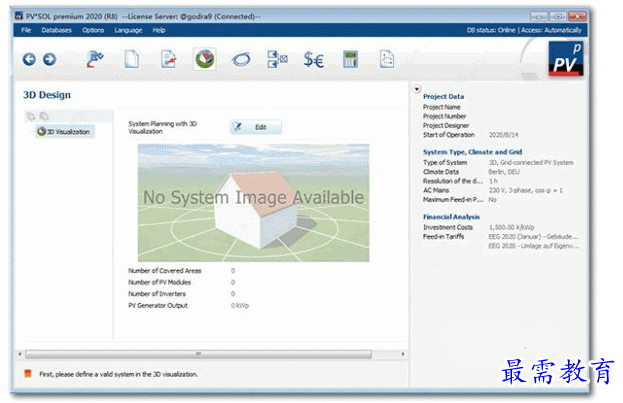Minimize the PV*SOL window
This screenshot has width=623, height=403.
(x=539, y=16)
